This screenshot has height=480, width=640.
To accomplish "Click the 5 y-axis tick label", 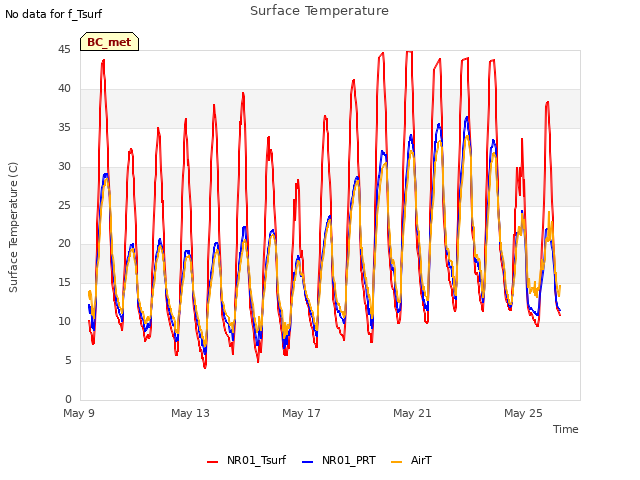I will 68,360.
